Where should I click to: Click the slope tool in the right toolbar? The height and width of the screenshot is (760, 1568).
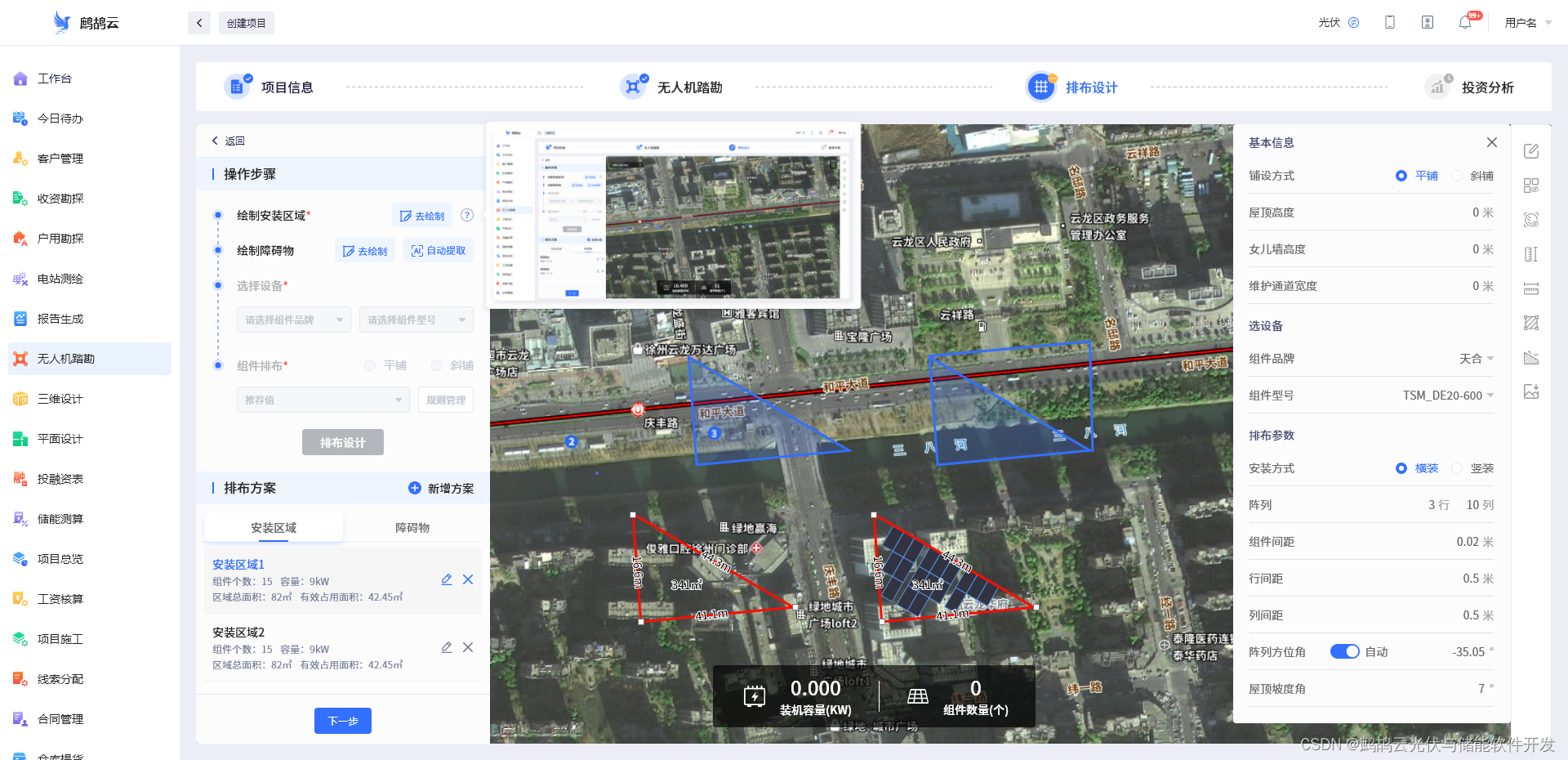1531,357
